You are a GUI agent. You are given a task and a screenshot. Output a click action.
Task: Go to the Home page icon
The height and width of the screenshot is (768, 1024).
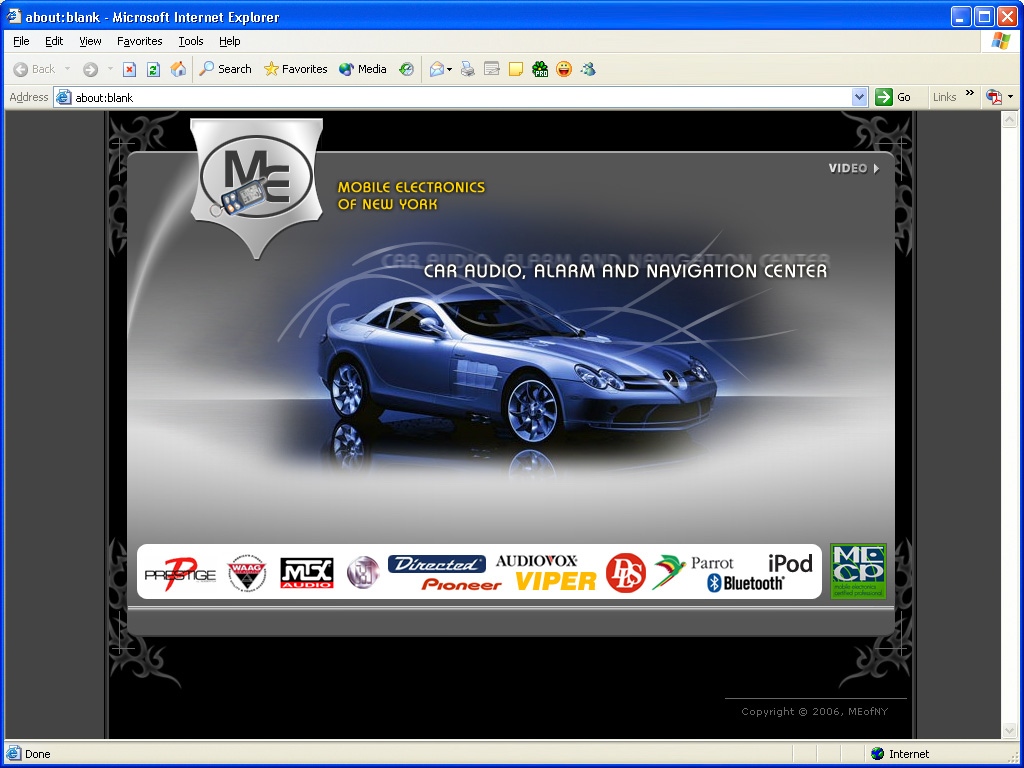tap(178, 69)
